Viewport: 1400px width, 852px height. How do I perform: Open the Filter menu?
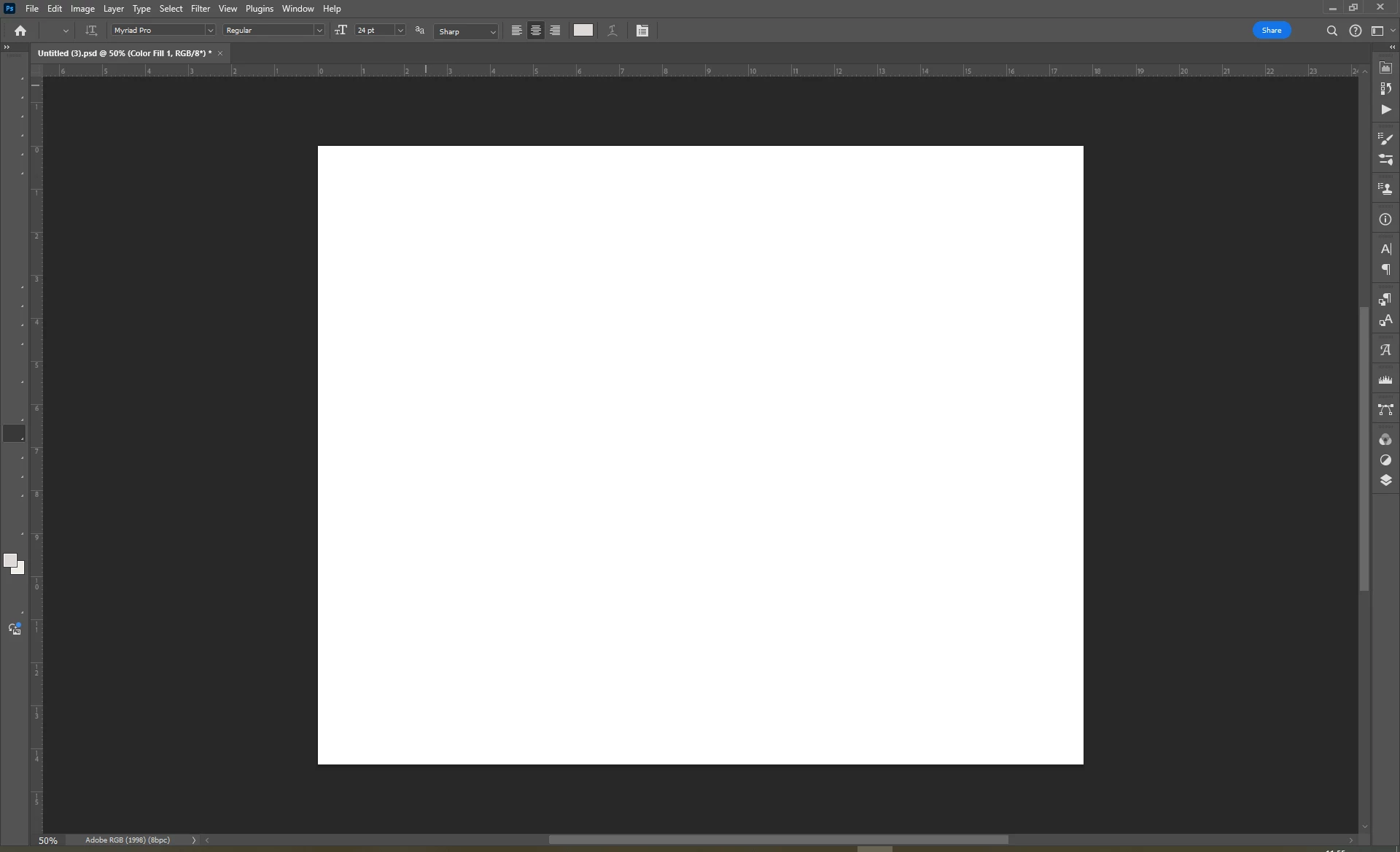tap(200, 9)
